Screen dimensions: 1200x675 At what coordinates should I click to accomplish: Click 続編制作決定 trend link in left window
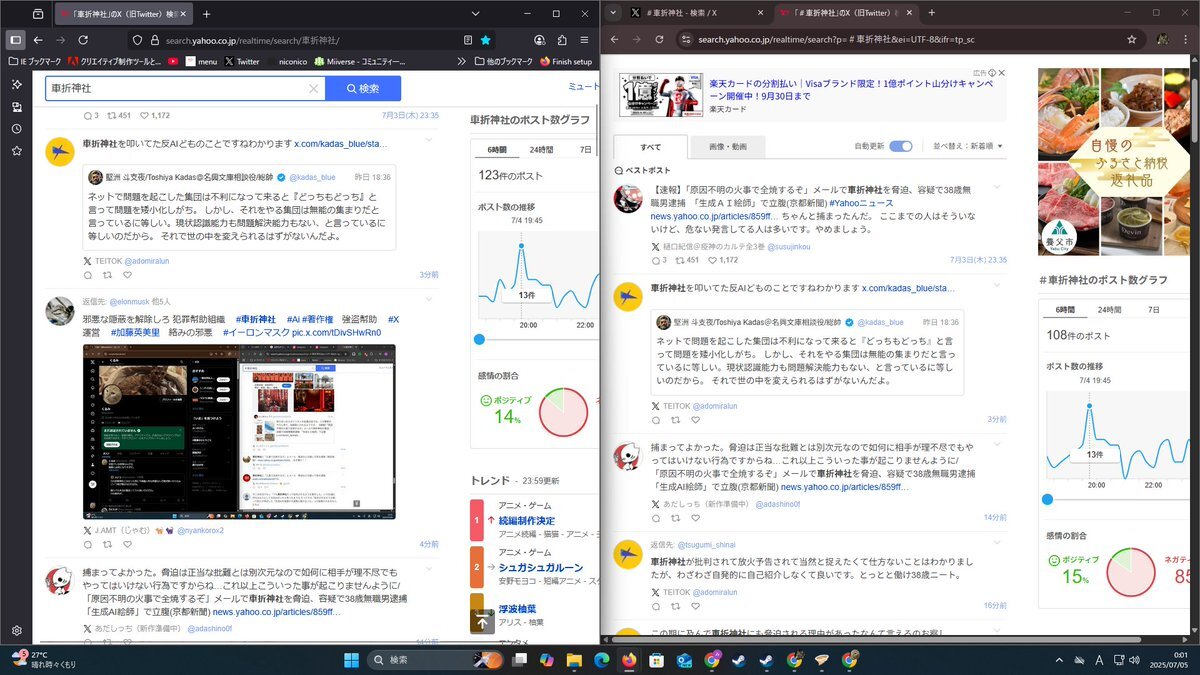pyautogui.click(x=526, y=521)
